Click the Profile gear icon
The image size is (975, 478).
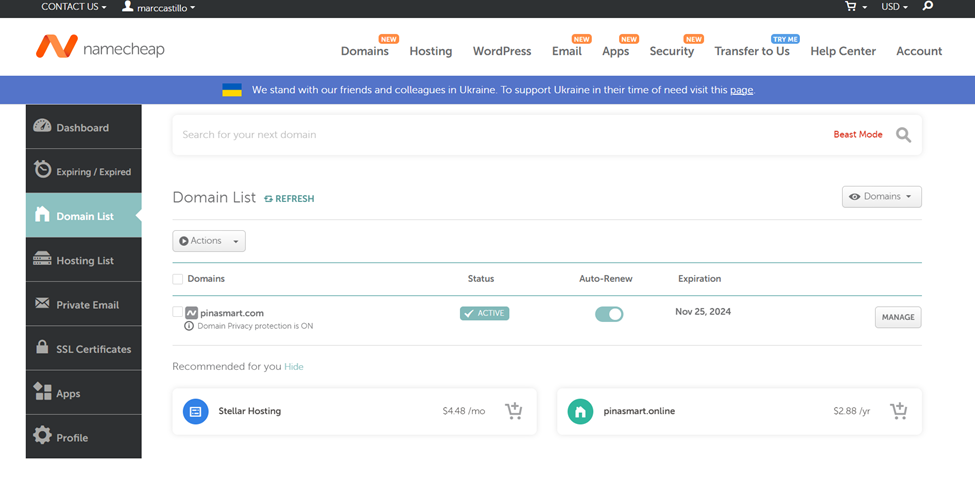pos(42,435)
